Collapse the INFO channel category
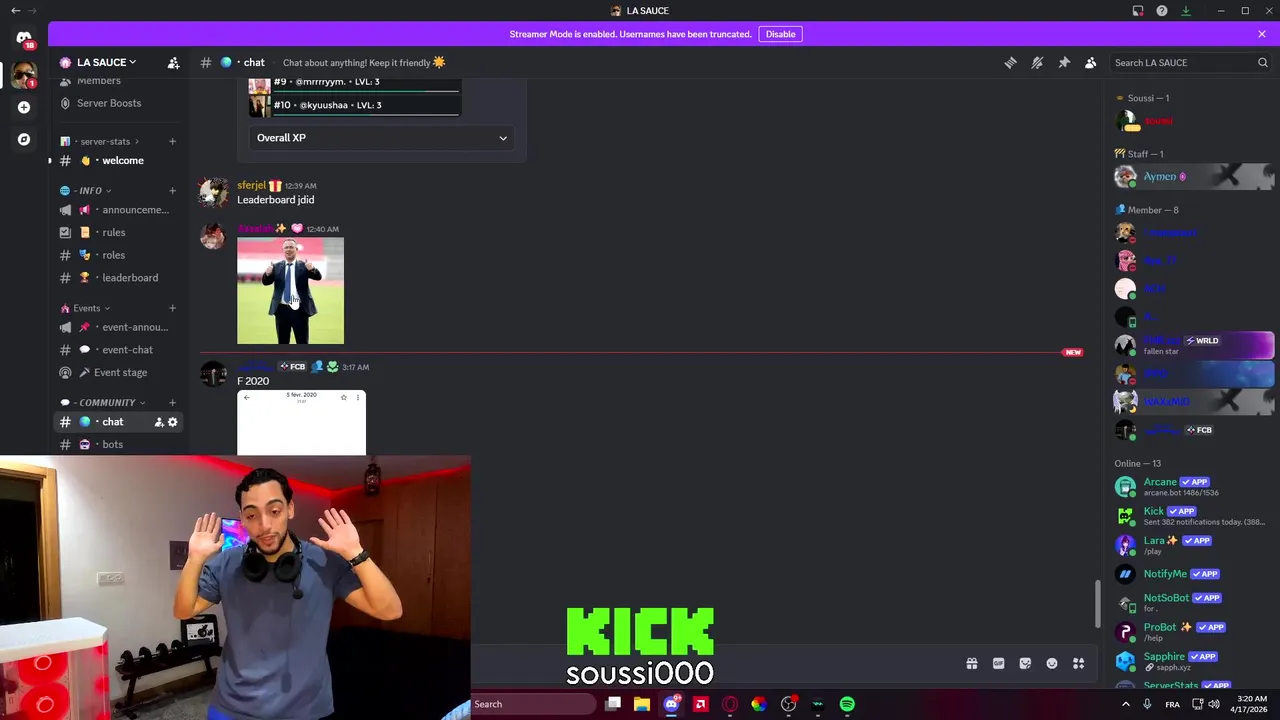The width and height of the screenshot is (1280, 720). click(x=86, y=190)
